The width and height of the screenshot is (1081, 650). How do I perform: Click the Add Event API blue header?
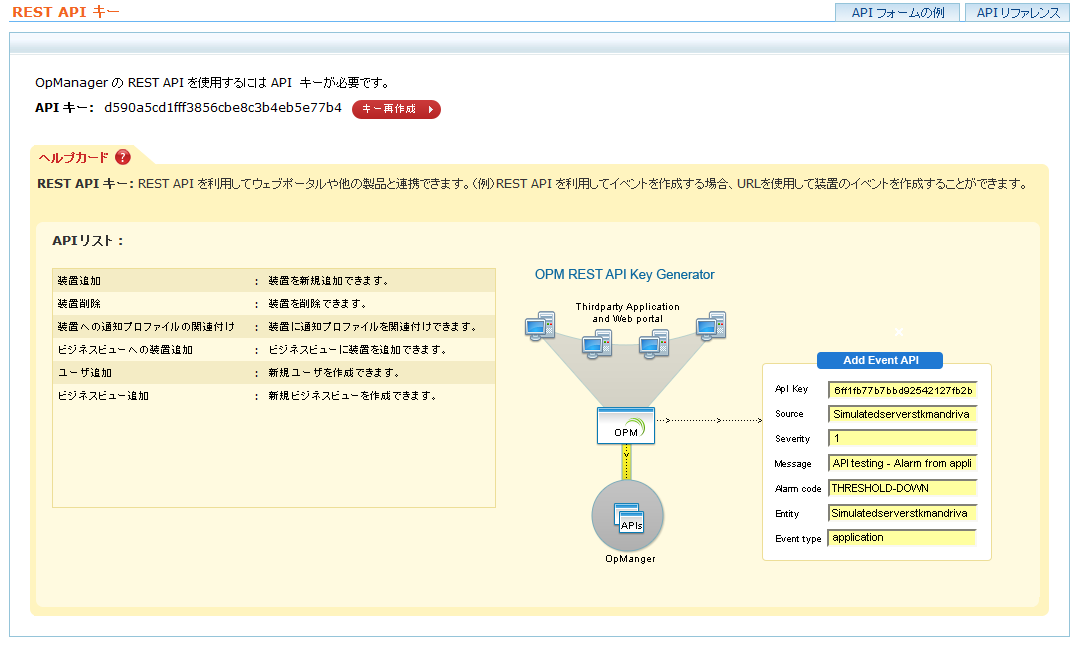pos(880,360)
